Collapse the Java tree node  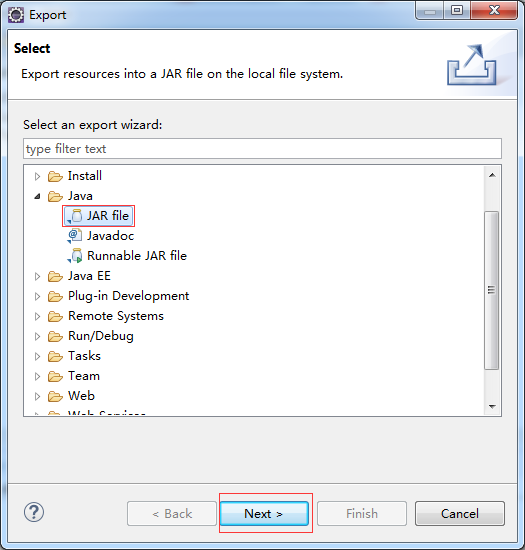pos(38,196)
